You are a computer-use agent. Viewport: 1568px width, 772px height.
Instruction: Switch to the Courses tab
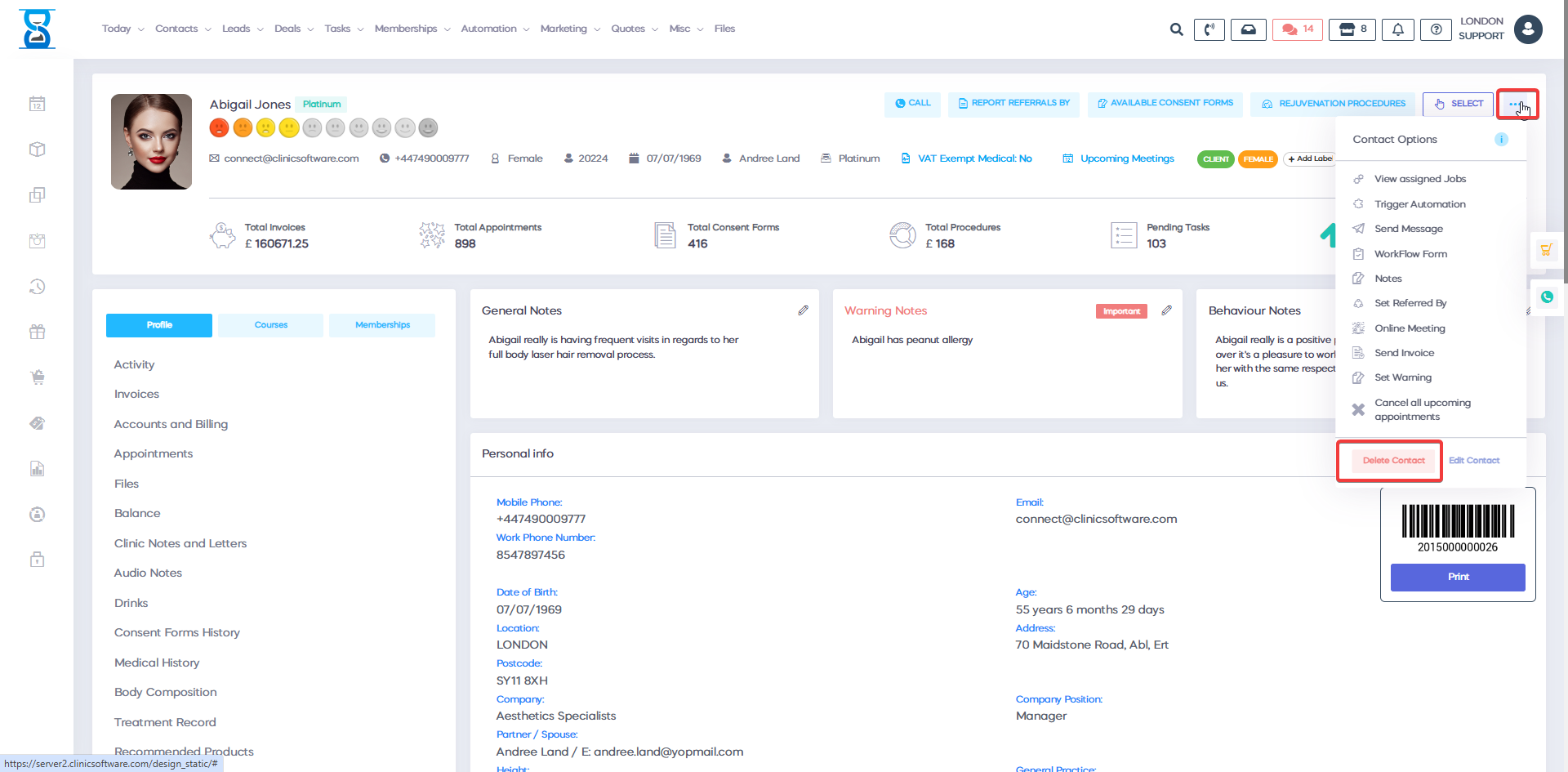(270, 325)
